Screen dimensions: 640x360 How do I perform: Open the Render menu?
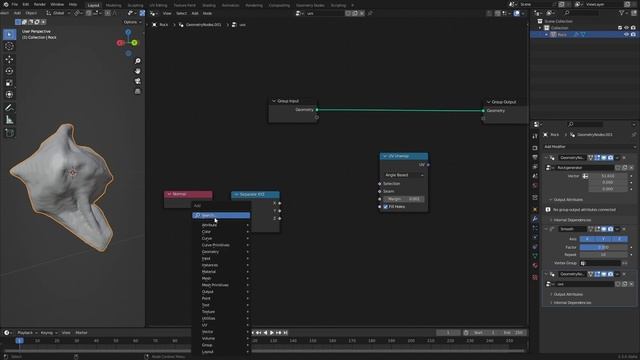[x=40, y=4]
